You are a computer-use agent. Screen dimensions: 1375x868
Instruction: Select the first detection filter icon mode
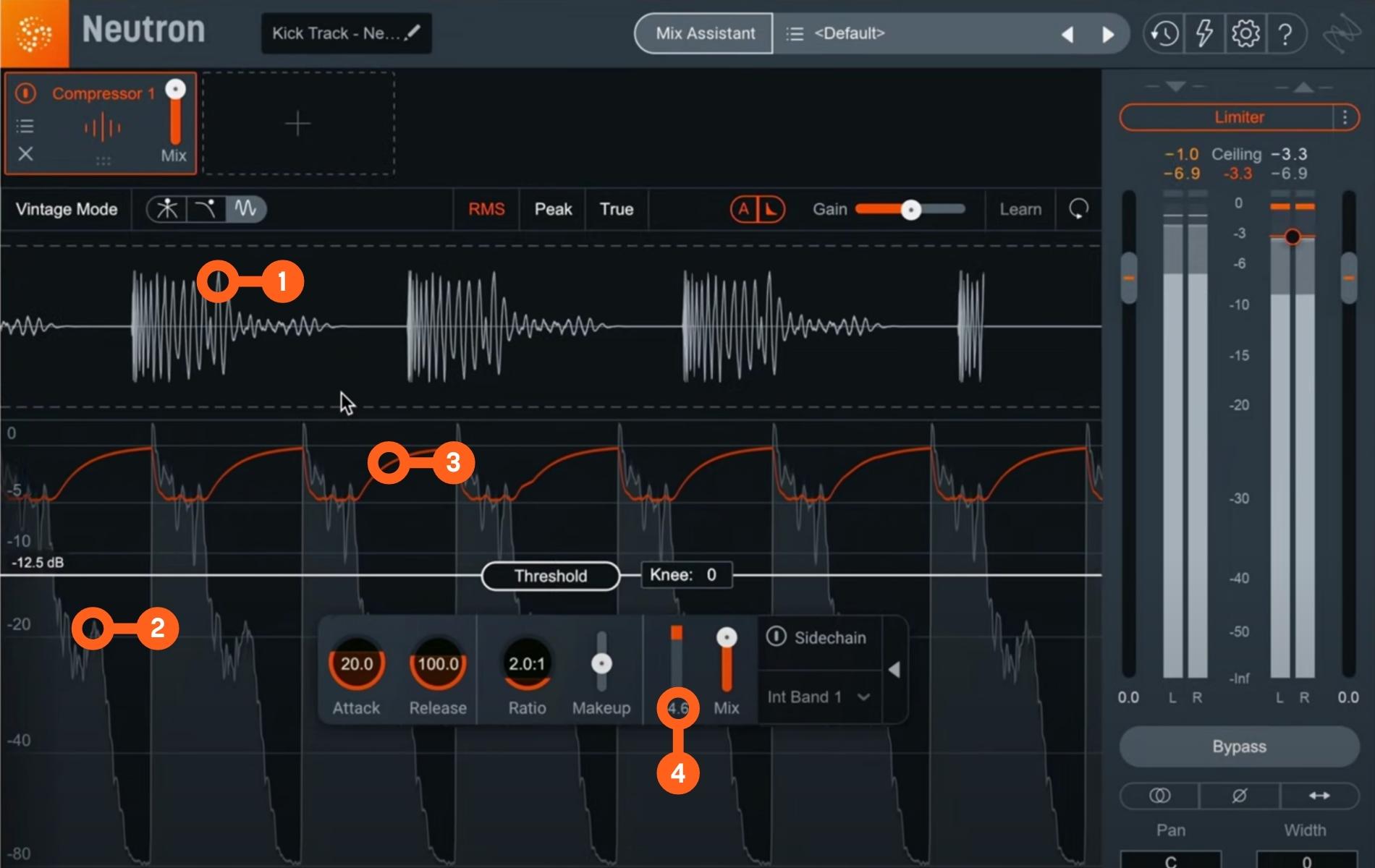(167, 209)
